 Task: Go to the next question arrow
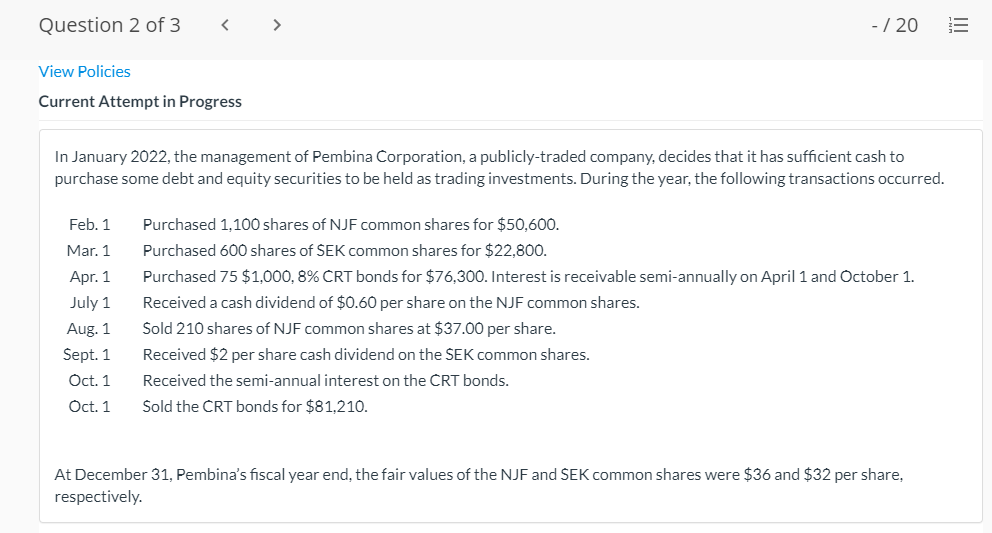click(x=276, y=26)
